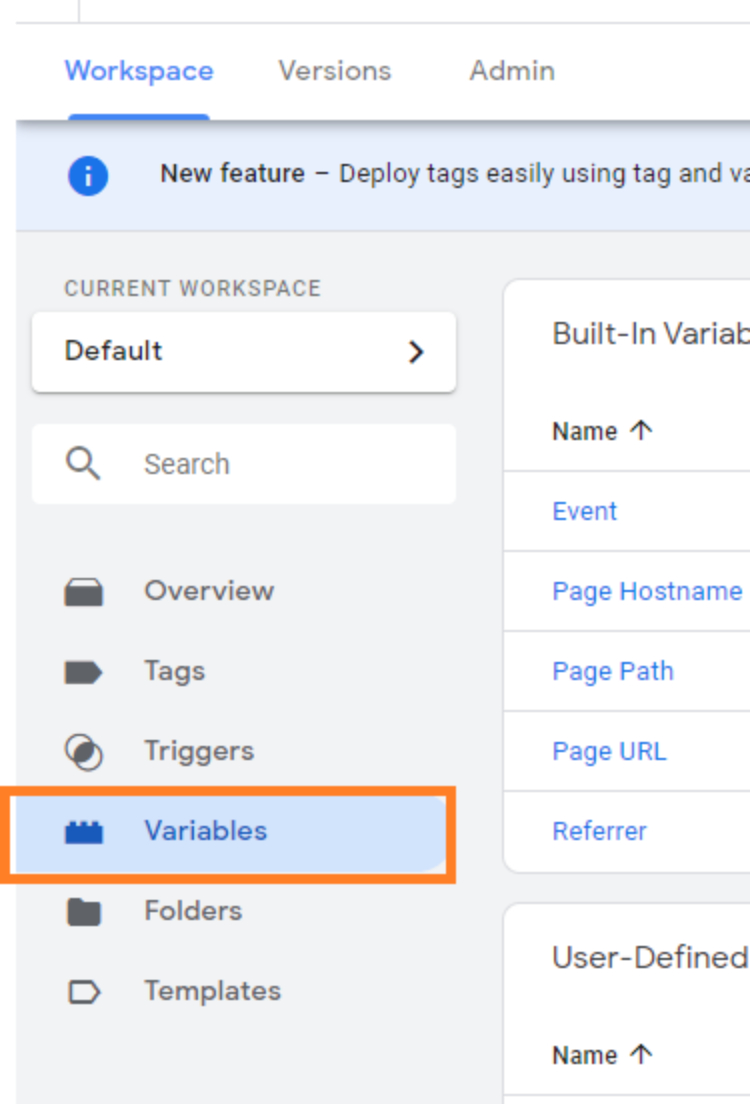The width and height of the screenshot is (750, 1104).
Task: Open the Admin tab
Action: 512,71
